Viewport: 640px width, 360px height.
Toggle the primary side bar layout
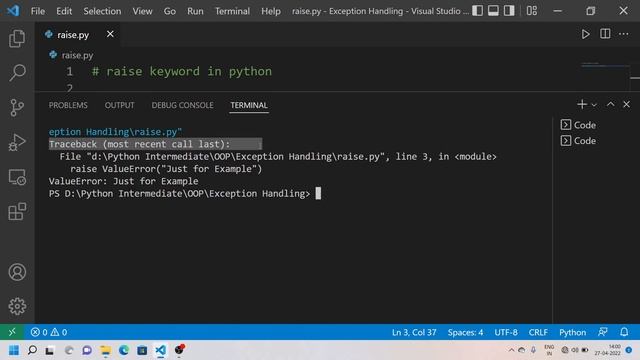(477, 11)
